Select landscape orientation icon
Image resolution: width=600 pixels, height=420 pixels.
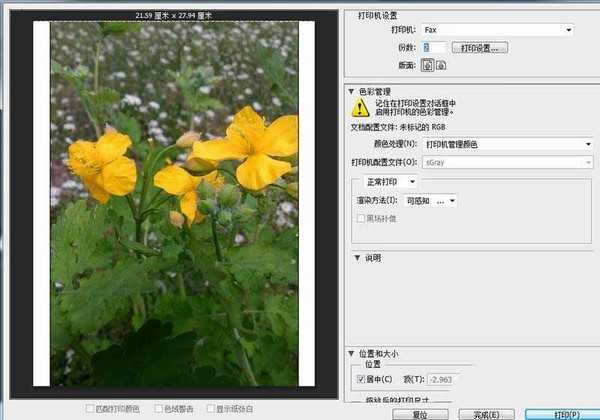point(440,65)
